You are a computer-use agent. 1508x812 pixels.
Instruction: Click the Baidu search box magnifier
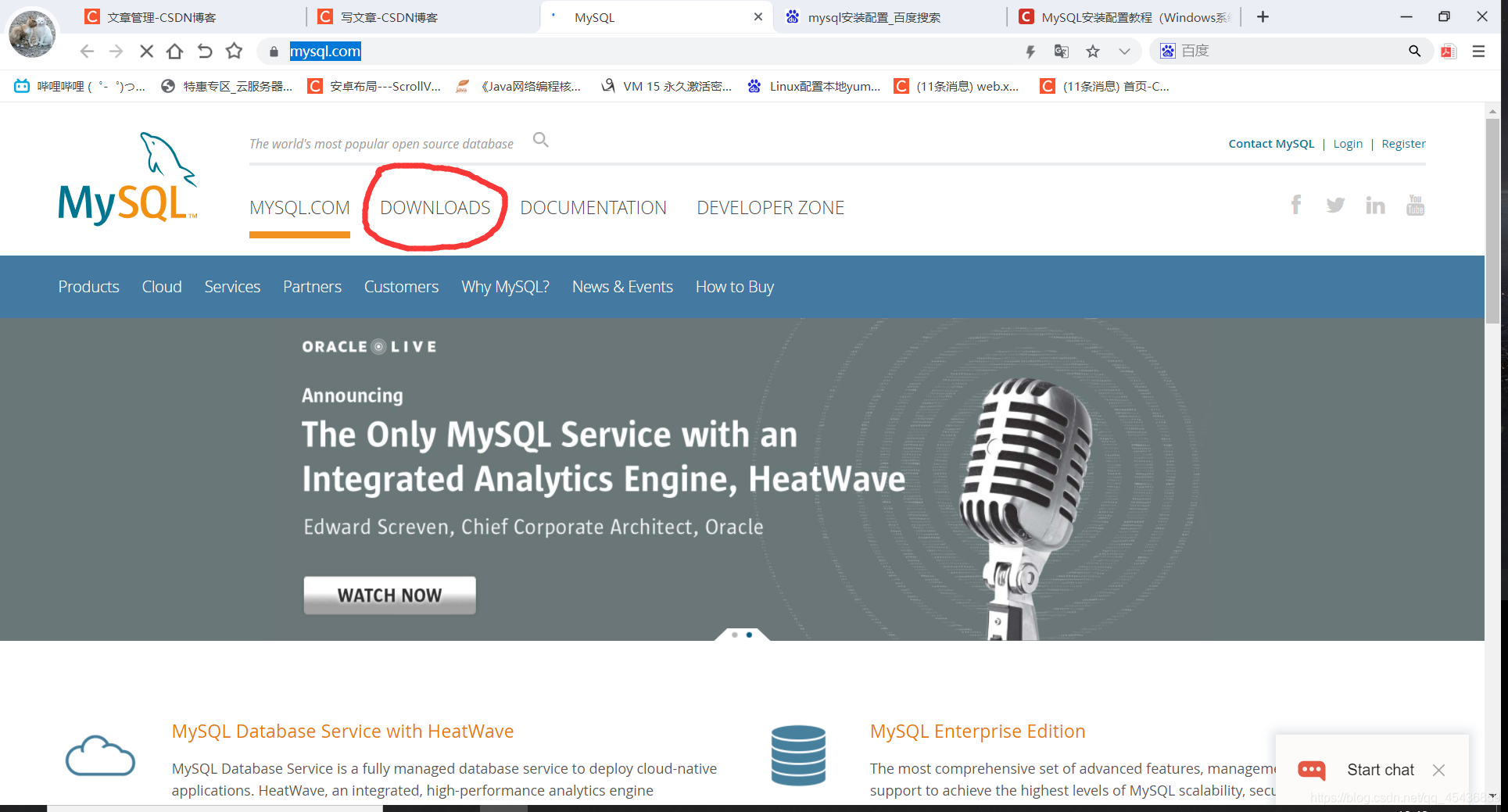[1414, 52]
